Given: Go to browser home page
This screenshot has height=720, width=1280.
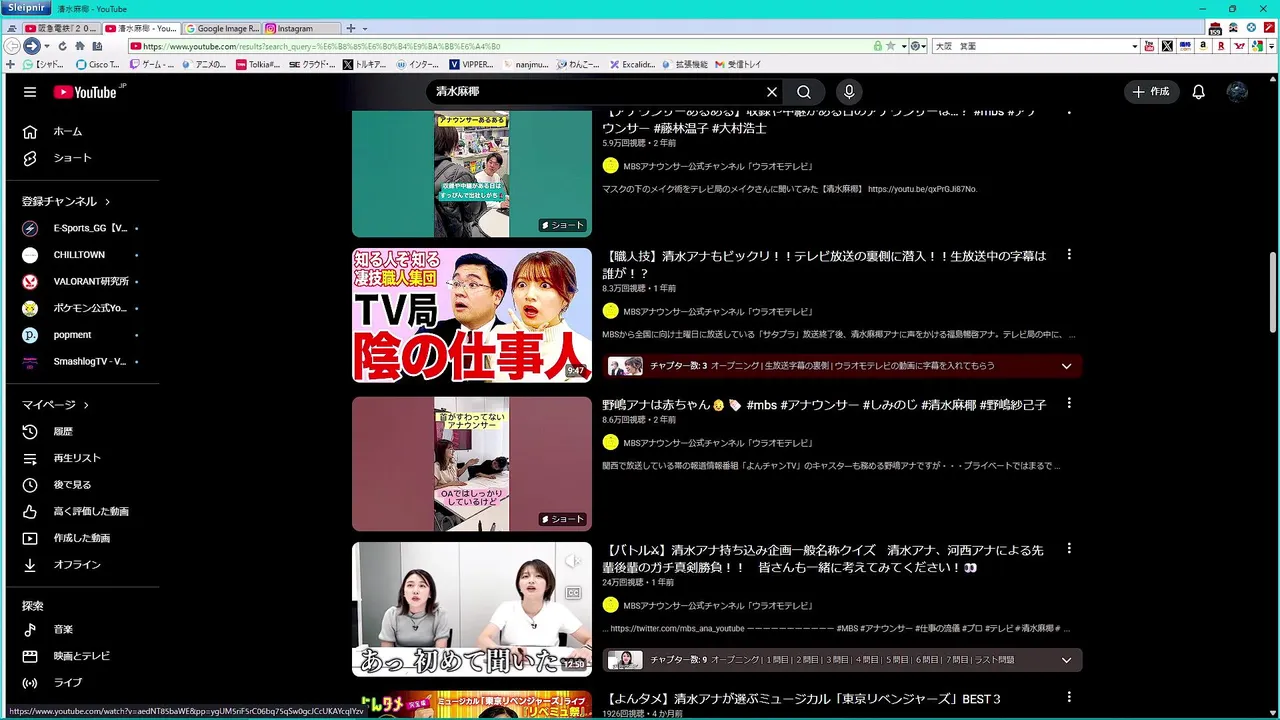Looking at the screenshot, I should coord(80,46).
